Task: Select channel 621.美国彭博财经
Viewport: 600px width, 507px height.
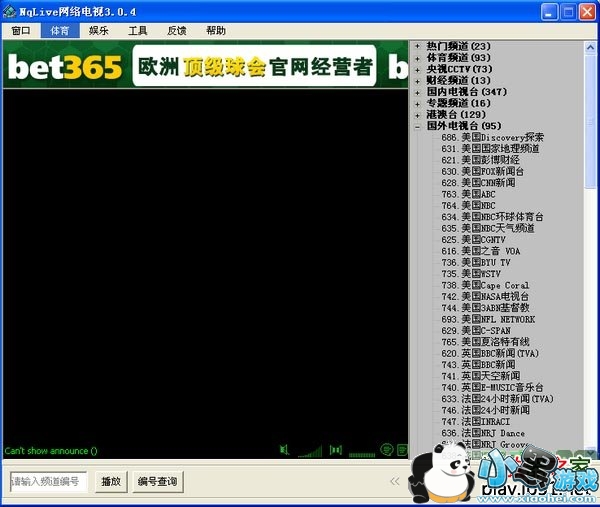Action: tap(480, 160)
